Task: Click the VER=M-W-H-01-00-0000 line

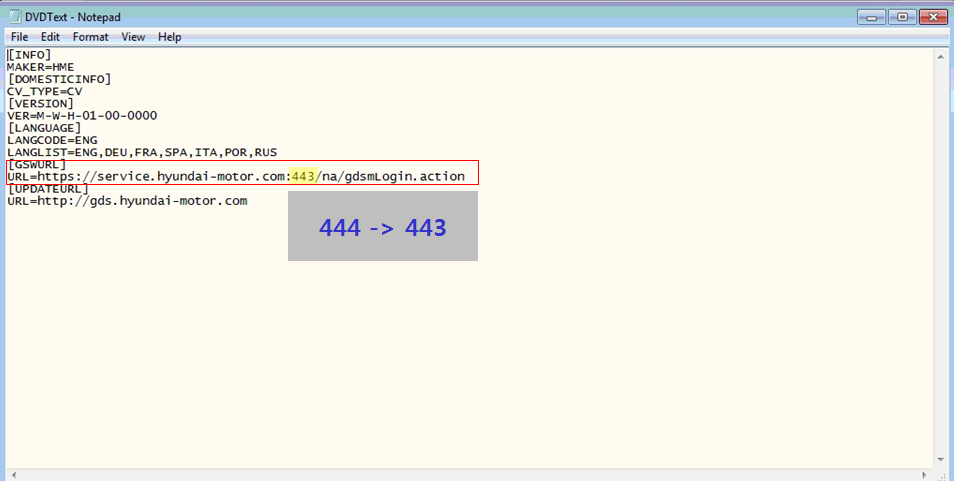Action: pos(82,116)
